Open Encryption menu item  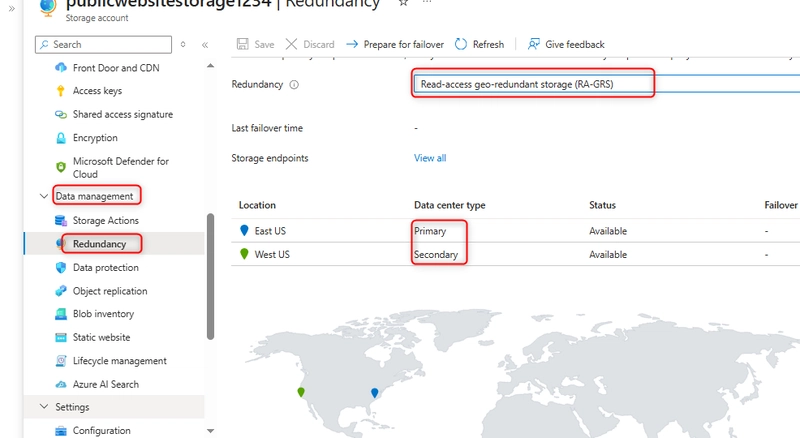pyautogui.click(x=95, y=138)
